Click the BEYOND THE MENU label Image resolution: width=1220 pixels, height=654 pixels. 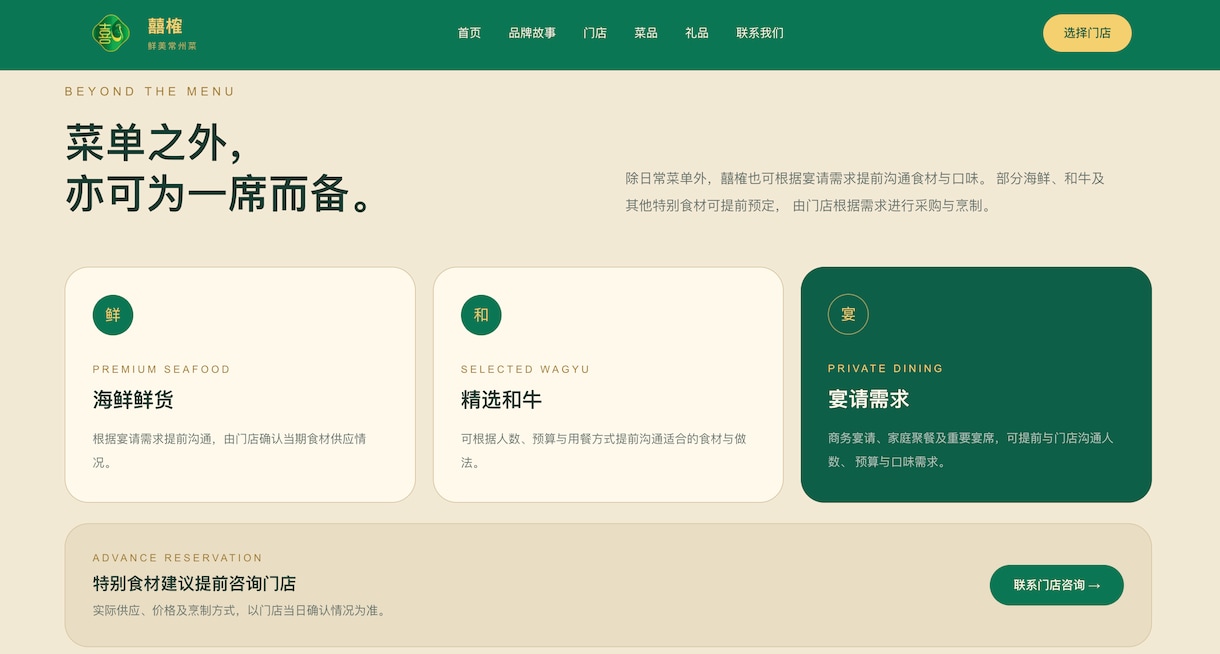[x=150, y=91]
